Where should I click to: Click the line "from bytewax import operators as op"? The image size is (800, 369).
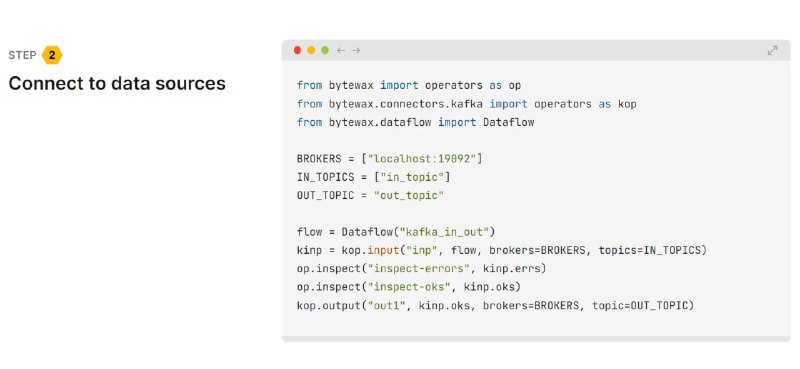click(x=409, y=85)
